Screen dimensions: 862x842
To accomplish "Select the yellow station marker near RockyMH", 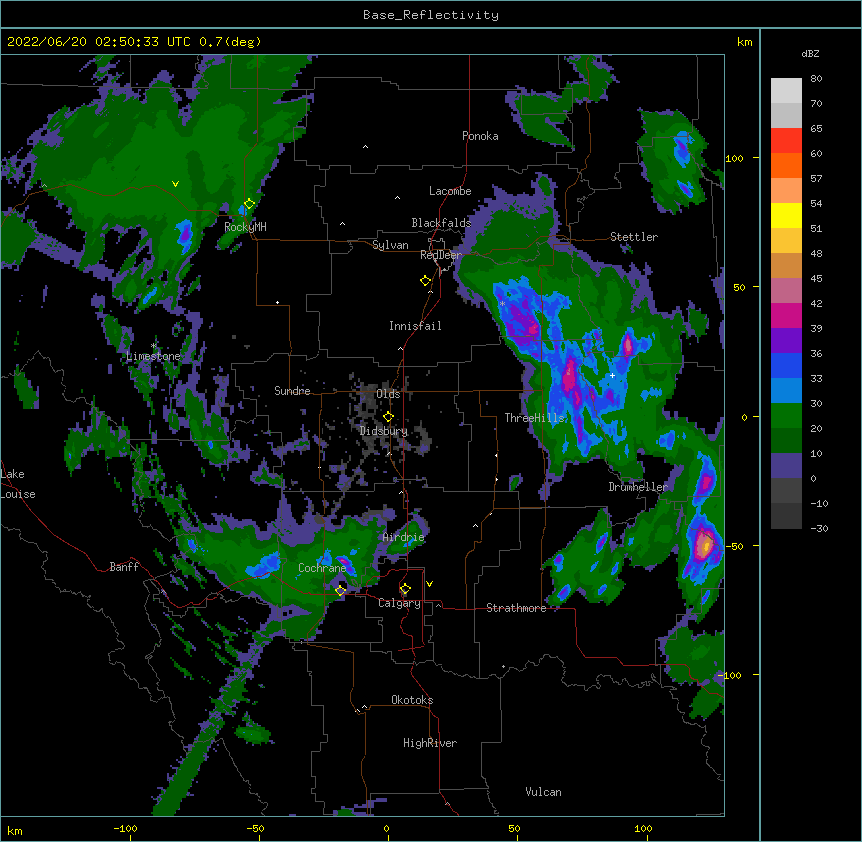I will (x=249, y=204).
